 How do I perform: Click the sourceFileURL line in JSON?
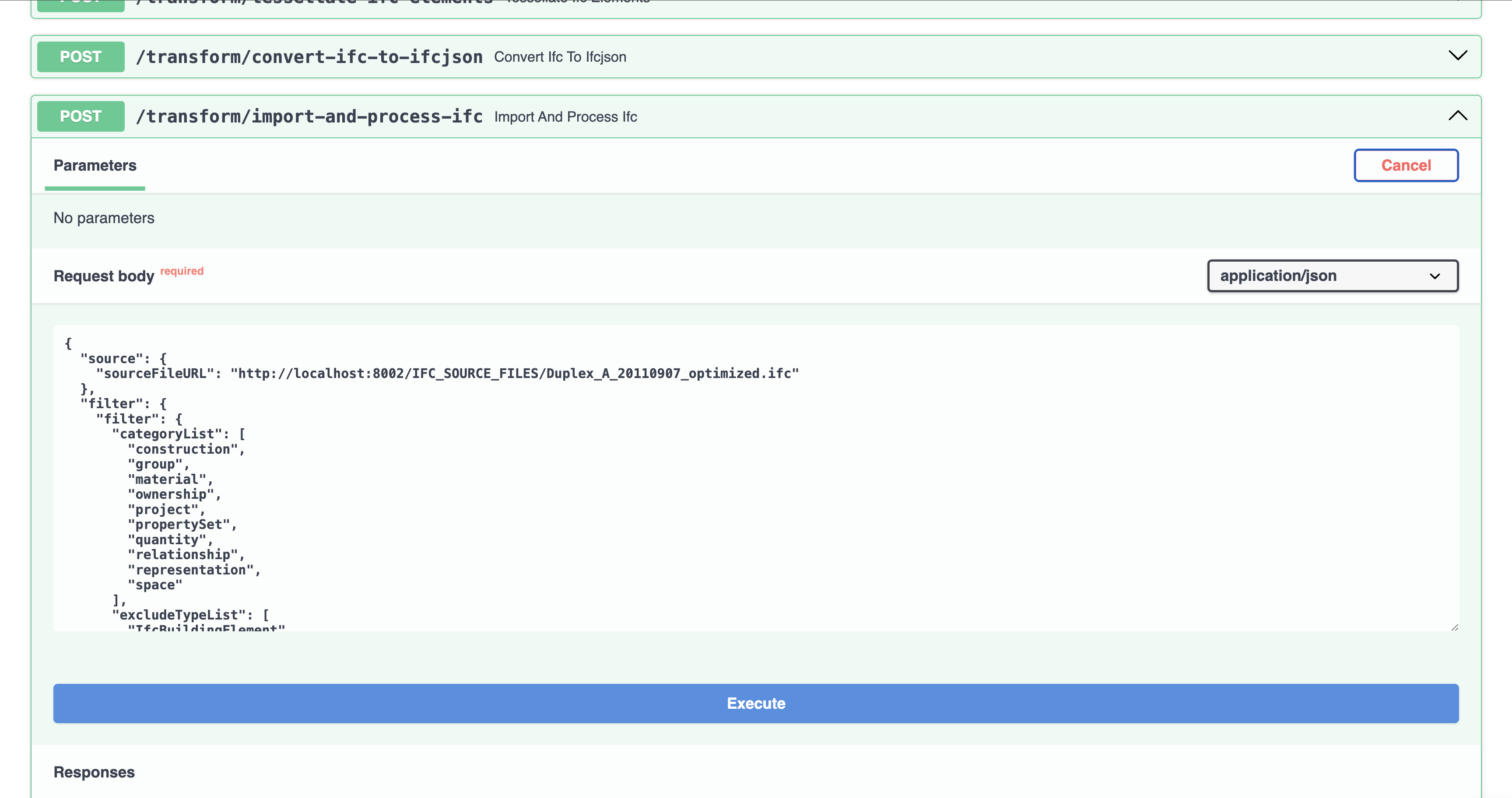coord(447,373)
